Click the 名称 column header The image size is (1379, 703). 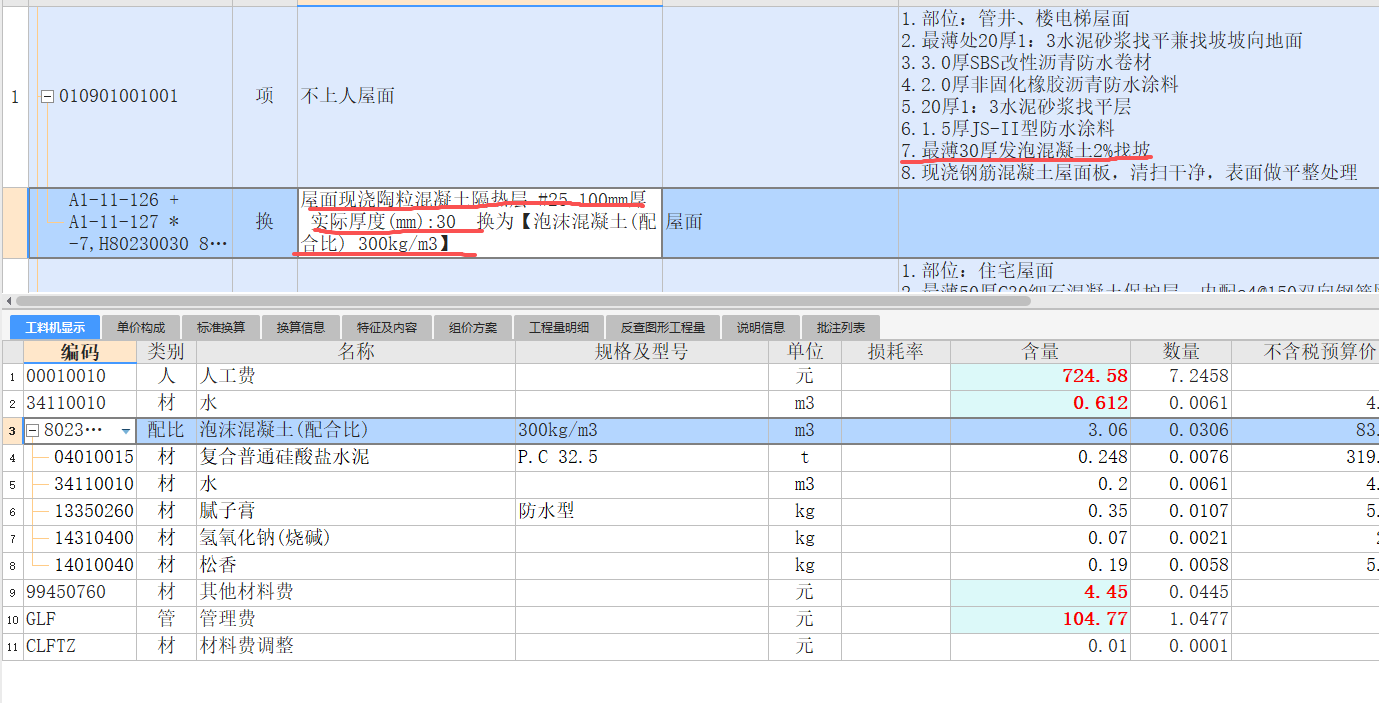(355, 351)
